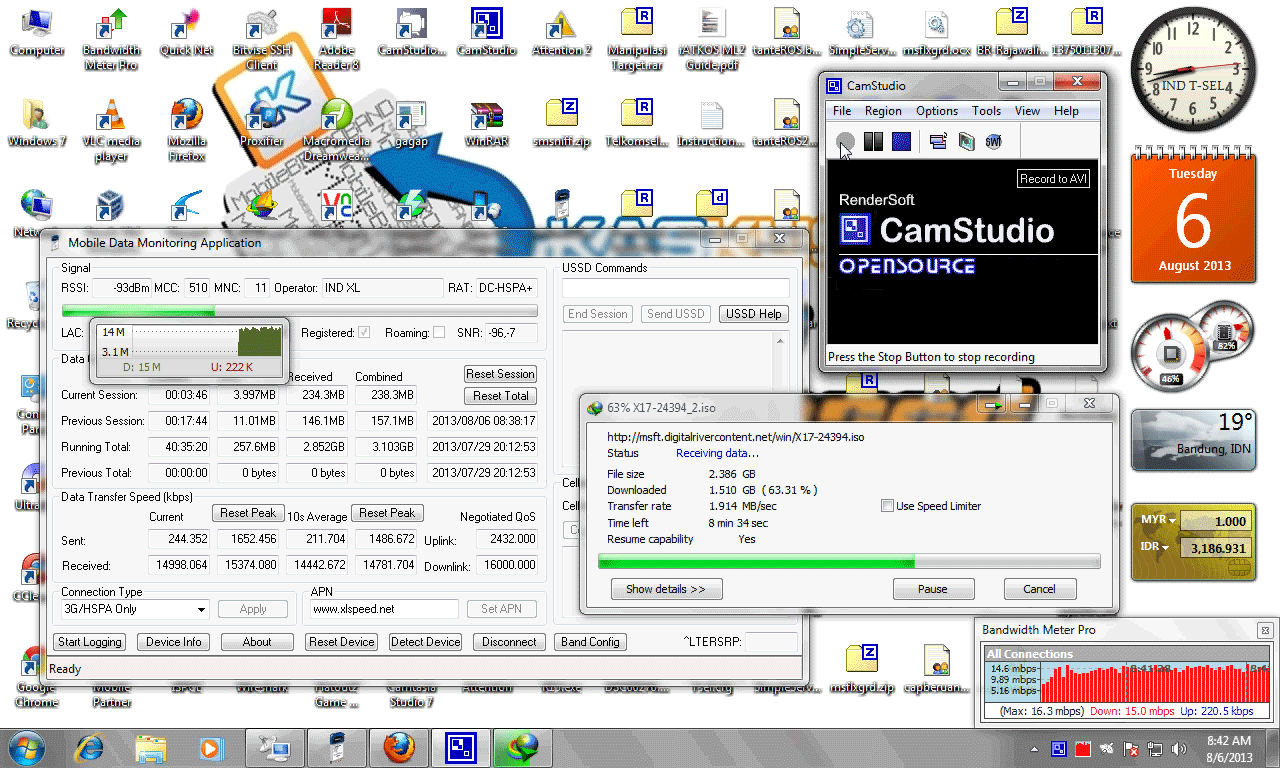Launch Mozilla Firefox from the taskbar
Screen dimensions: 1280x768
point(399,747)
